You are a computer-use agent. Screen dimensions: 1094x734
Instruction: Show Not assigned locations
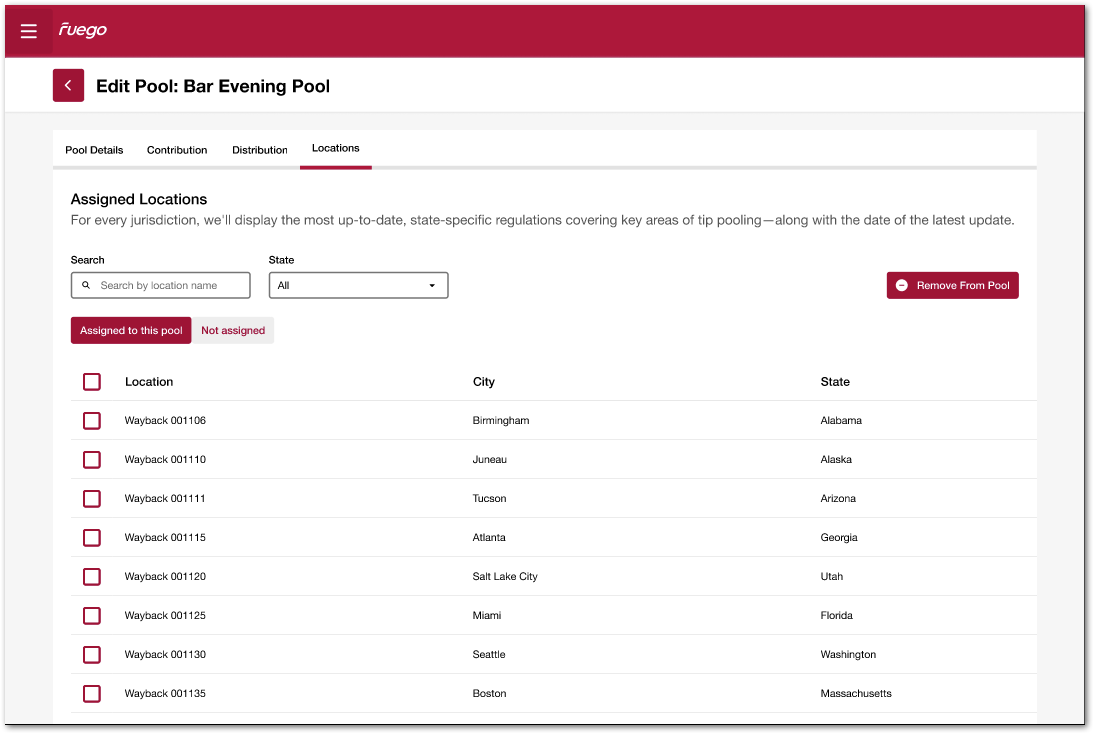tap(233, 331)
